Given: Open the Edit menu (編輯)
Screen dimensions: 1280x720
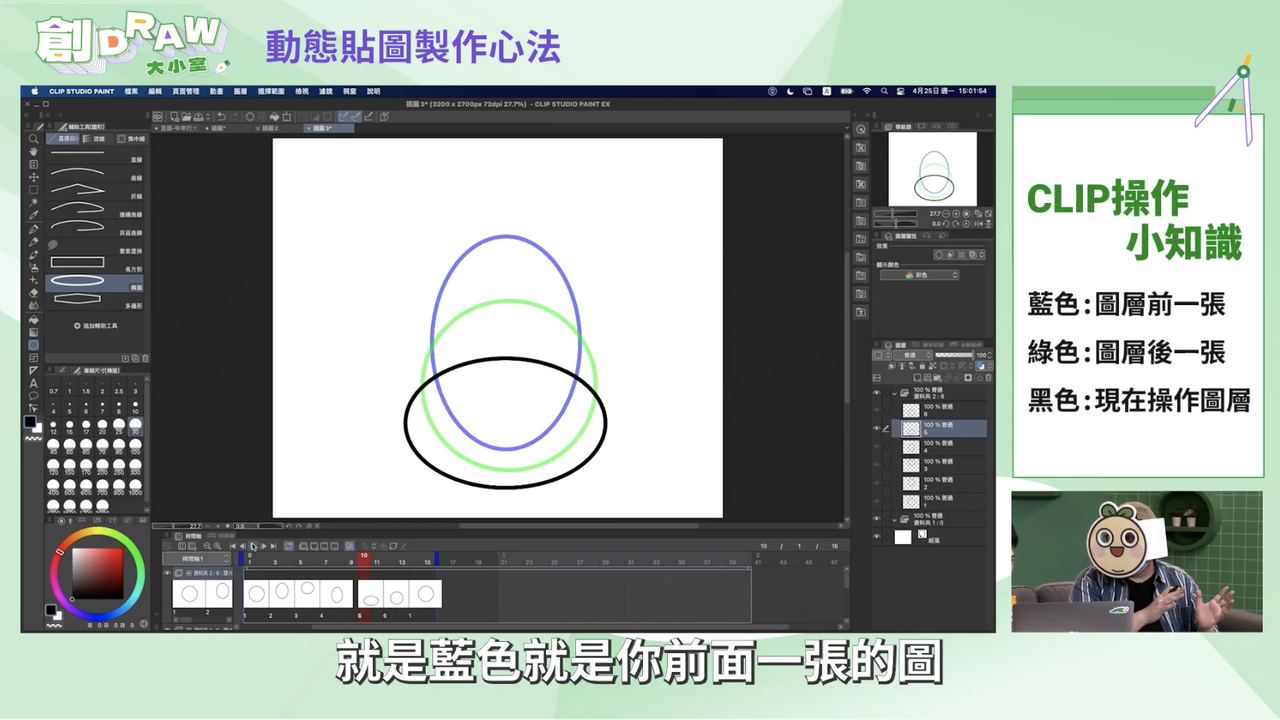Looking at the screenshot, I should pyautogui.click(x=155, y=91).
